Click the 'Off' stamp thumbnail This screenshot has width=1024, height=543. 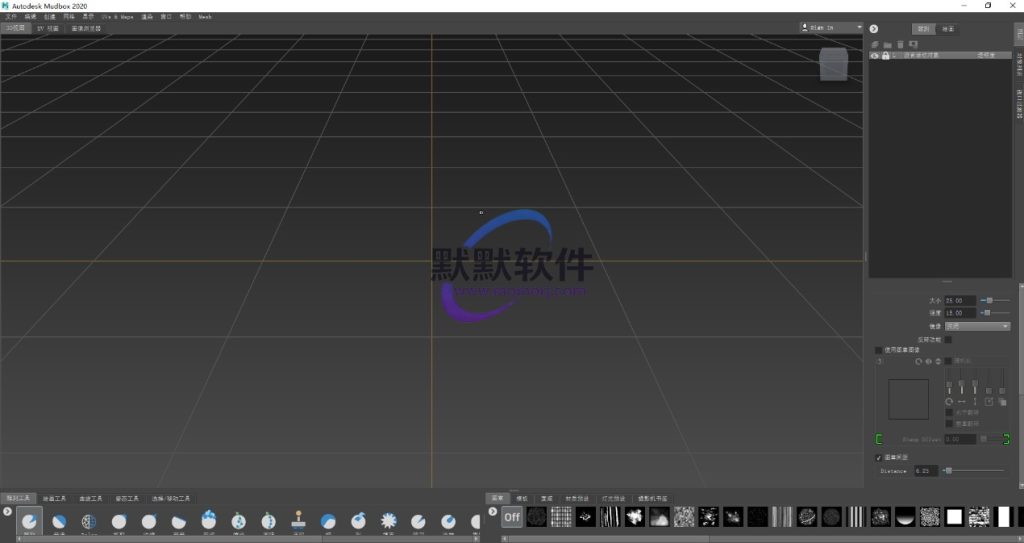[512, 517]
